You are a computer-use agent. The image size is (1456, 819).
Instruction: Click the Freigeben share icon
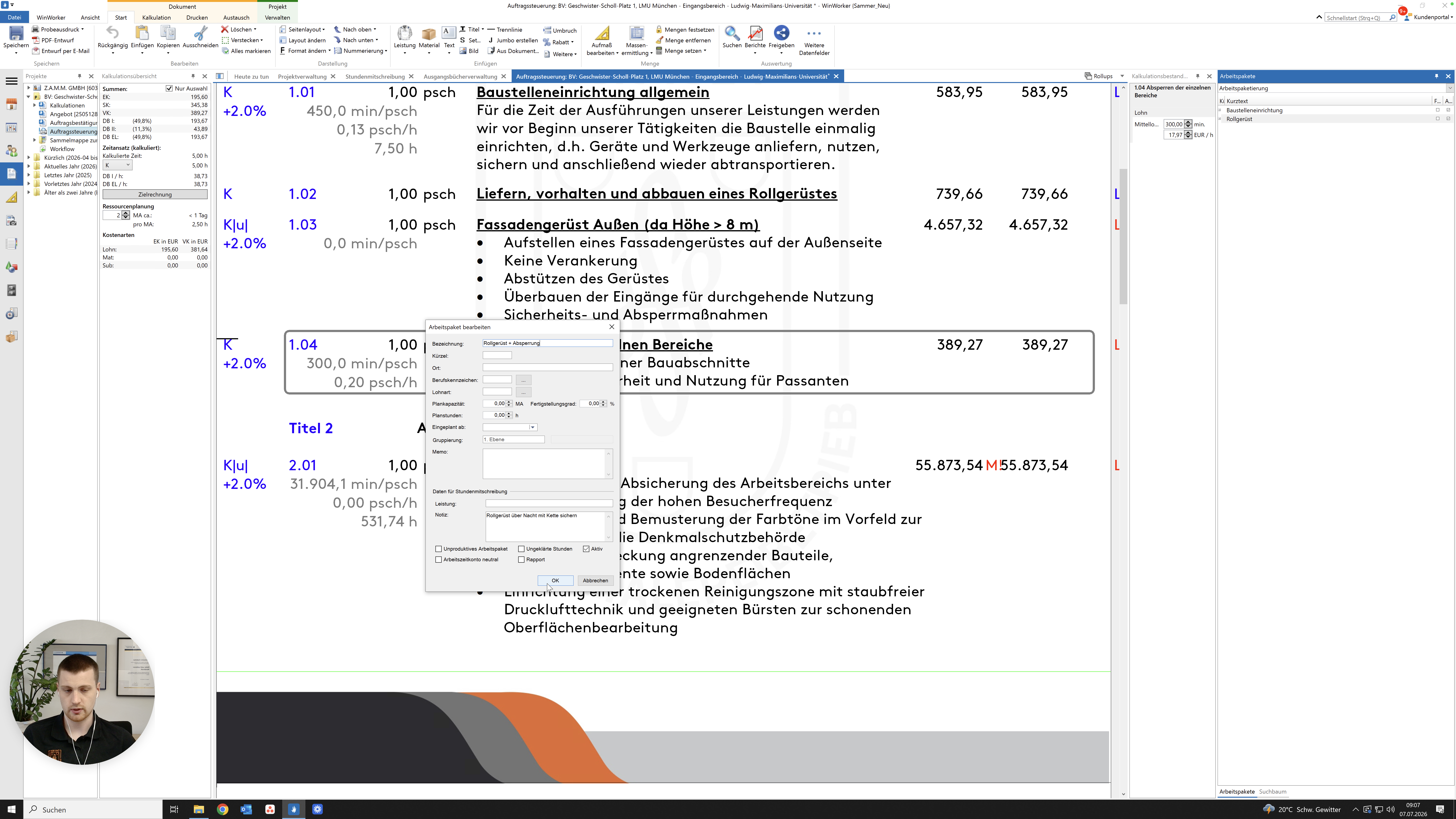781,34
